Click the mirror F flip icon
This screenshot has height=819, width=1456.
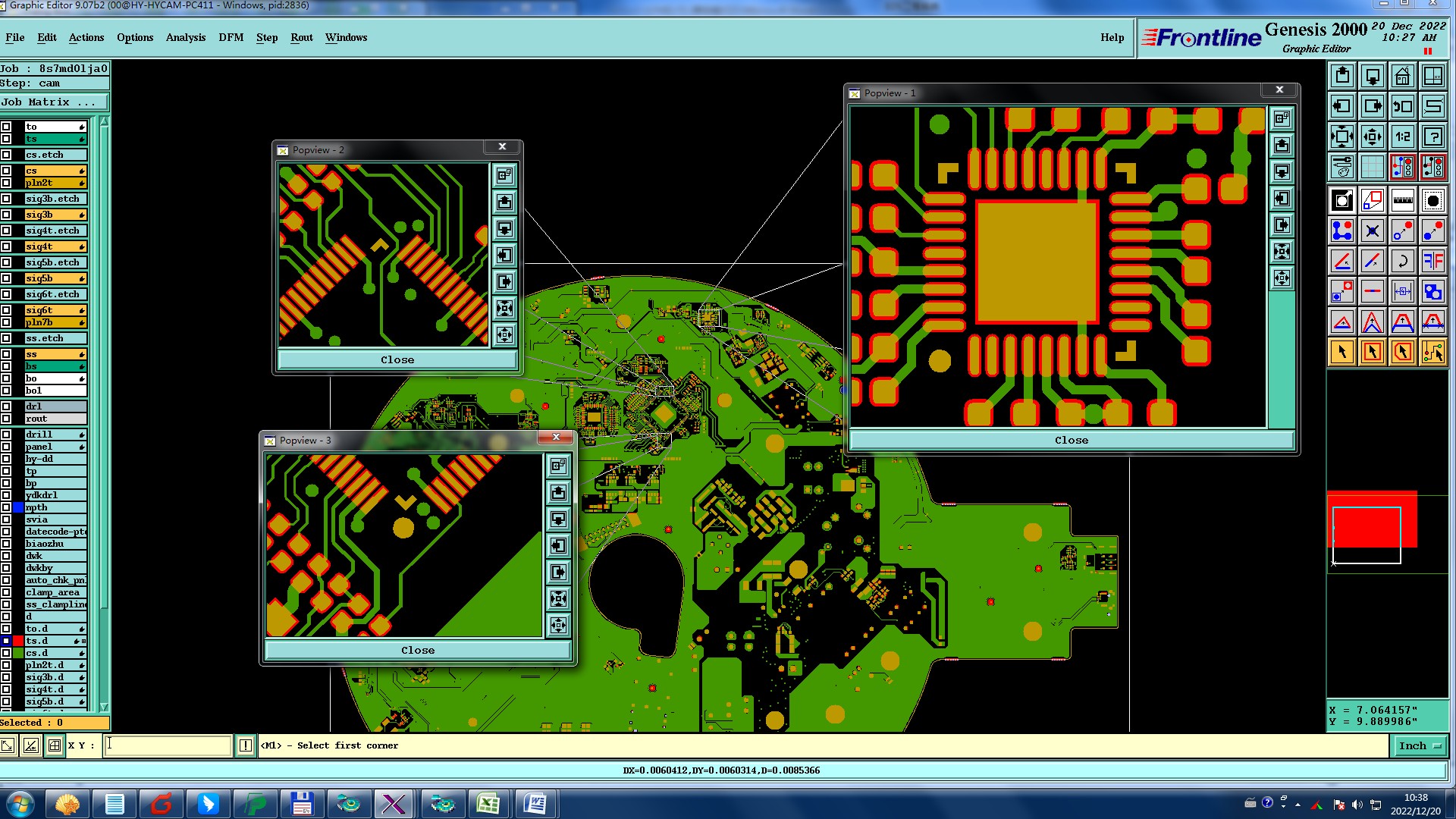[x=1432, y=262]
